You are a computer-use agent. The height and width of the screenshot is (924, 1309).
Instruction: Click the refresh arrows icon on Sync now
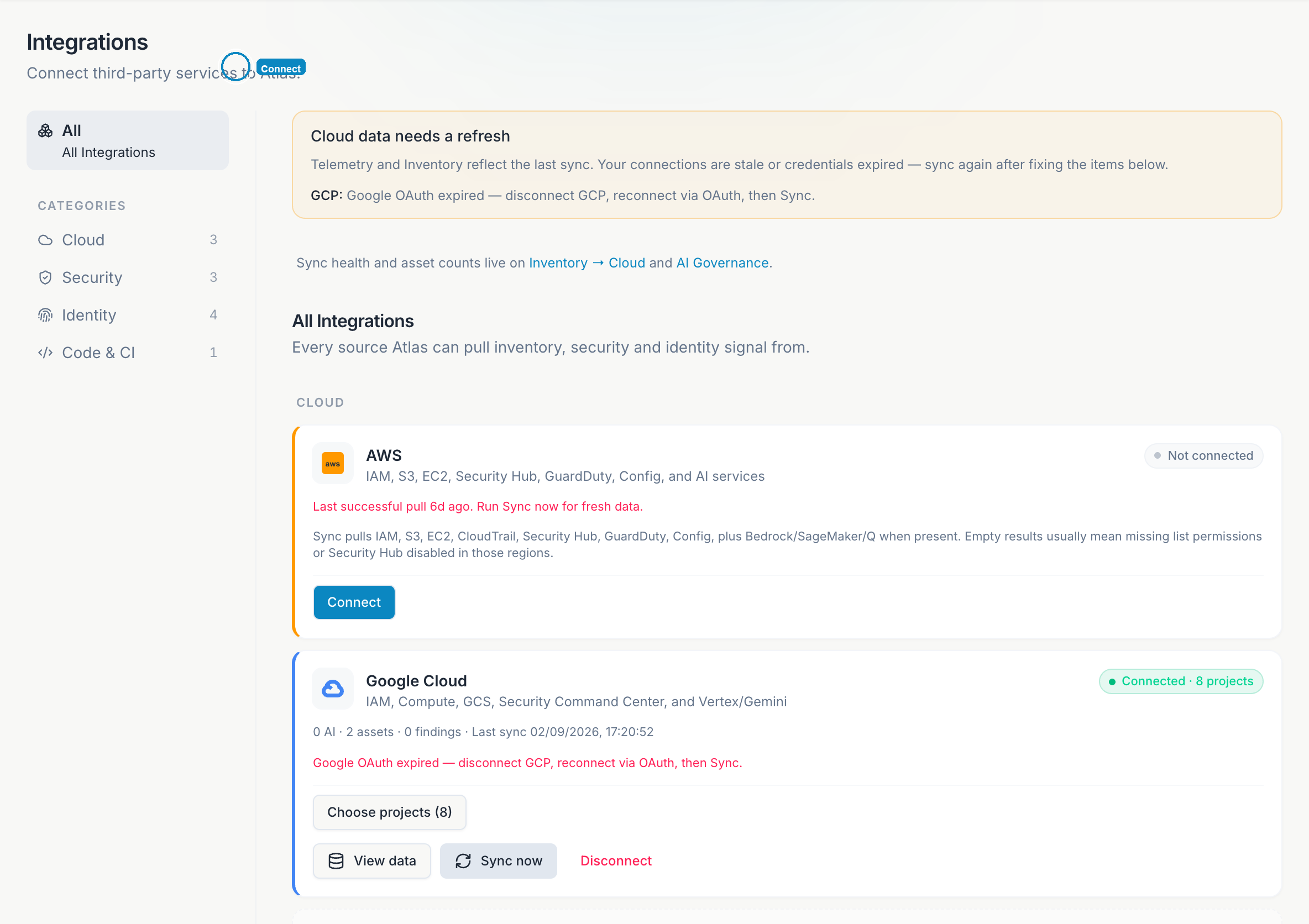[463, 862]
